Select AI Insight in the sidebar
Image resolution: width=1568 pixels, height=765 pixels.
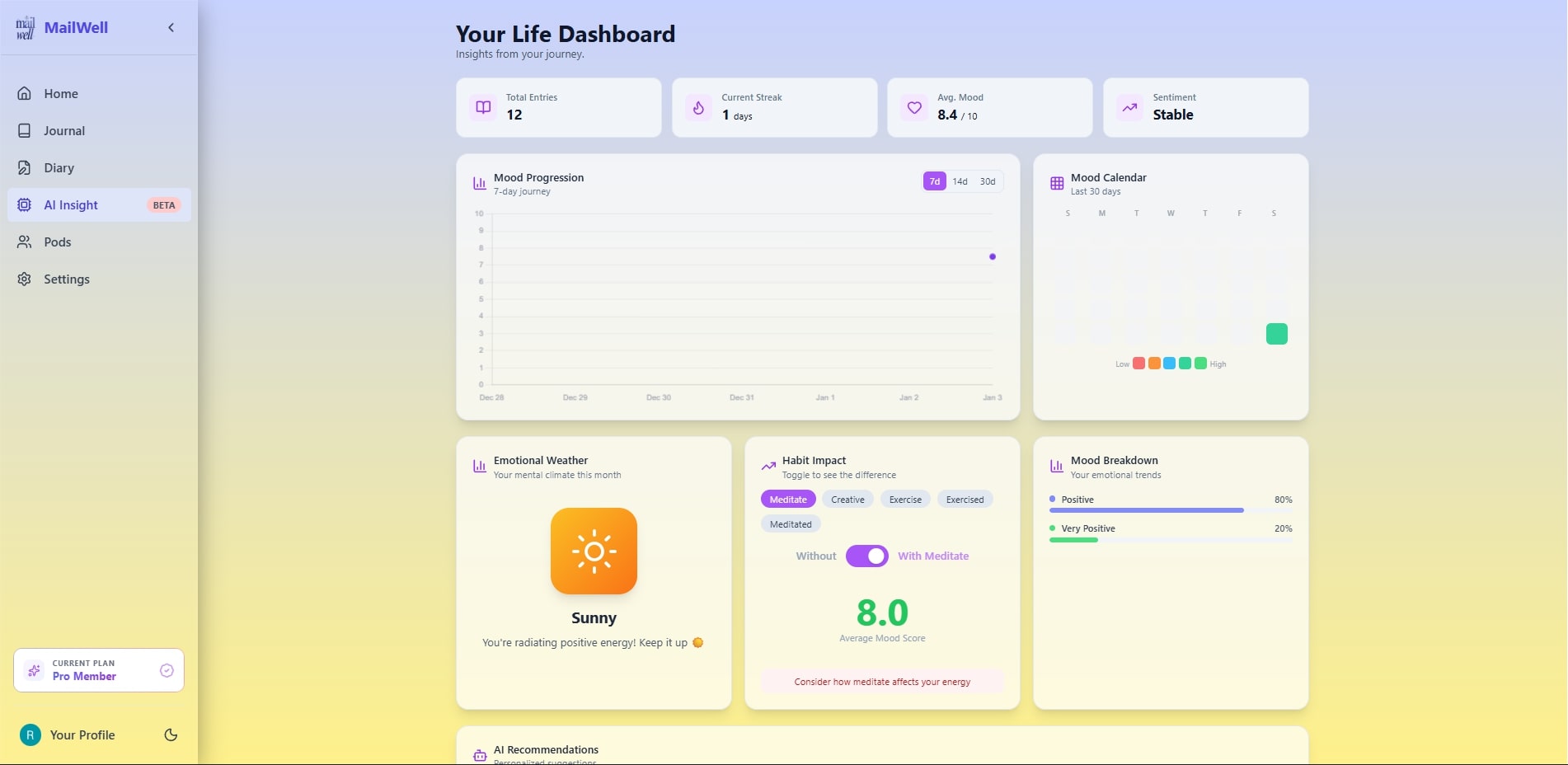[71, 205]
